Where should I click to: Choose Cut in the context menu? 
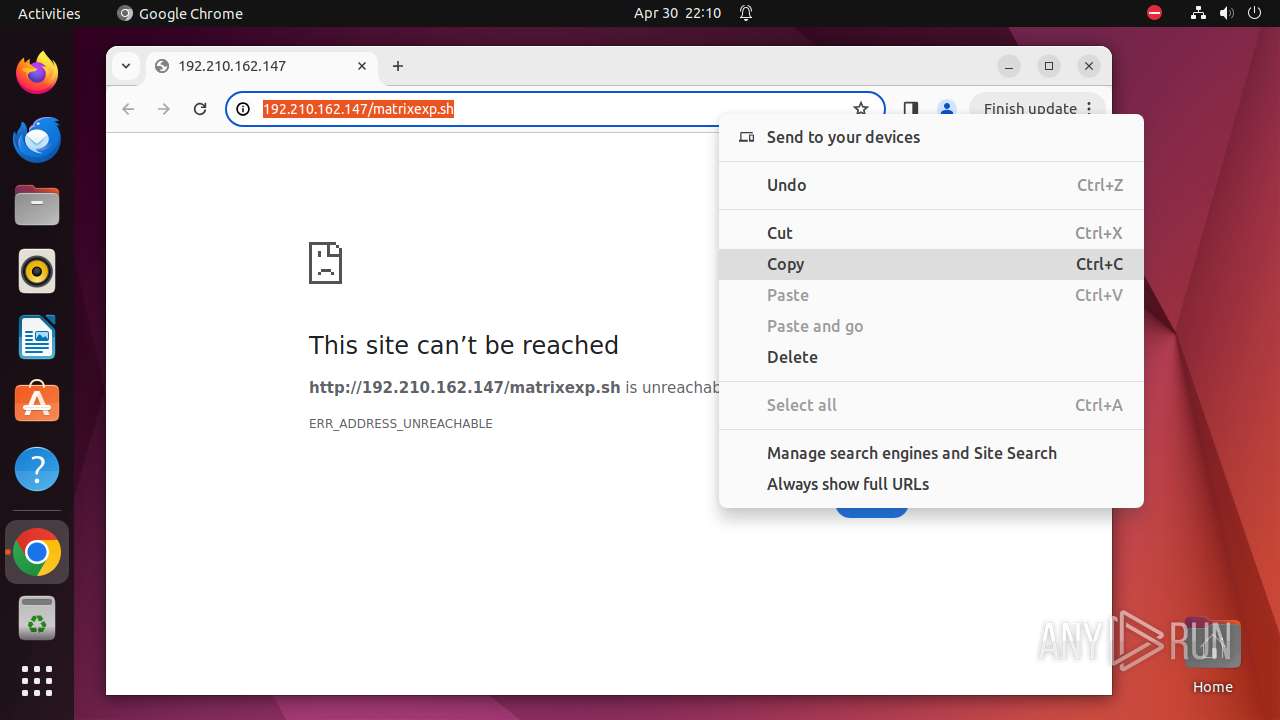tap(931, 233)
